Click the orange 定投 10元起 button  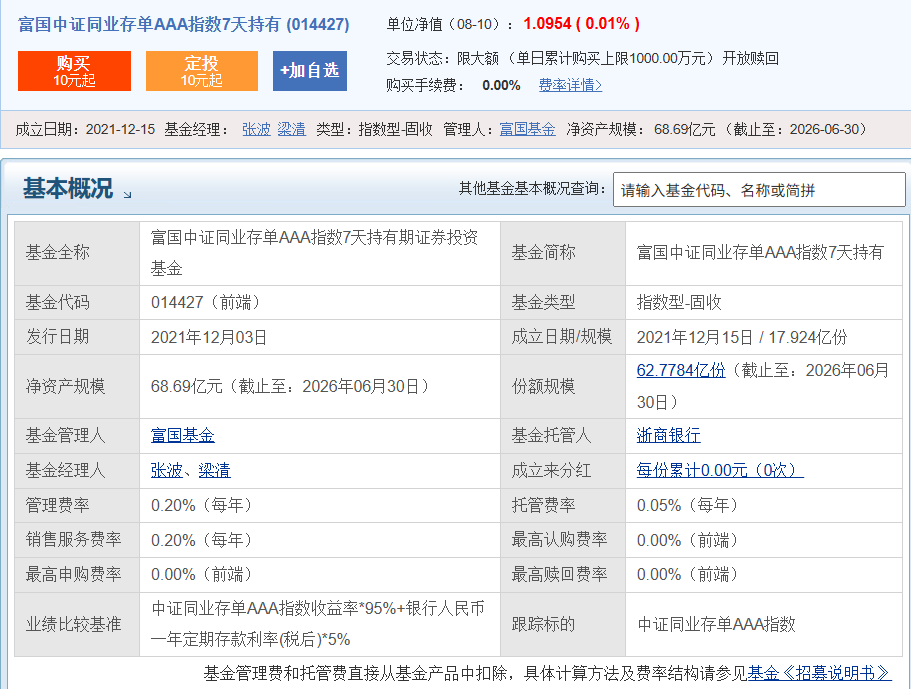click(202, 71)
